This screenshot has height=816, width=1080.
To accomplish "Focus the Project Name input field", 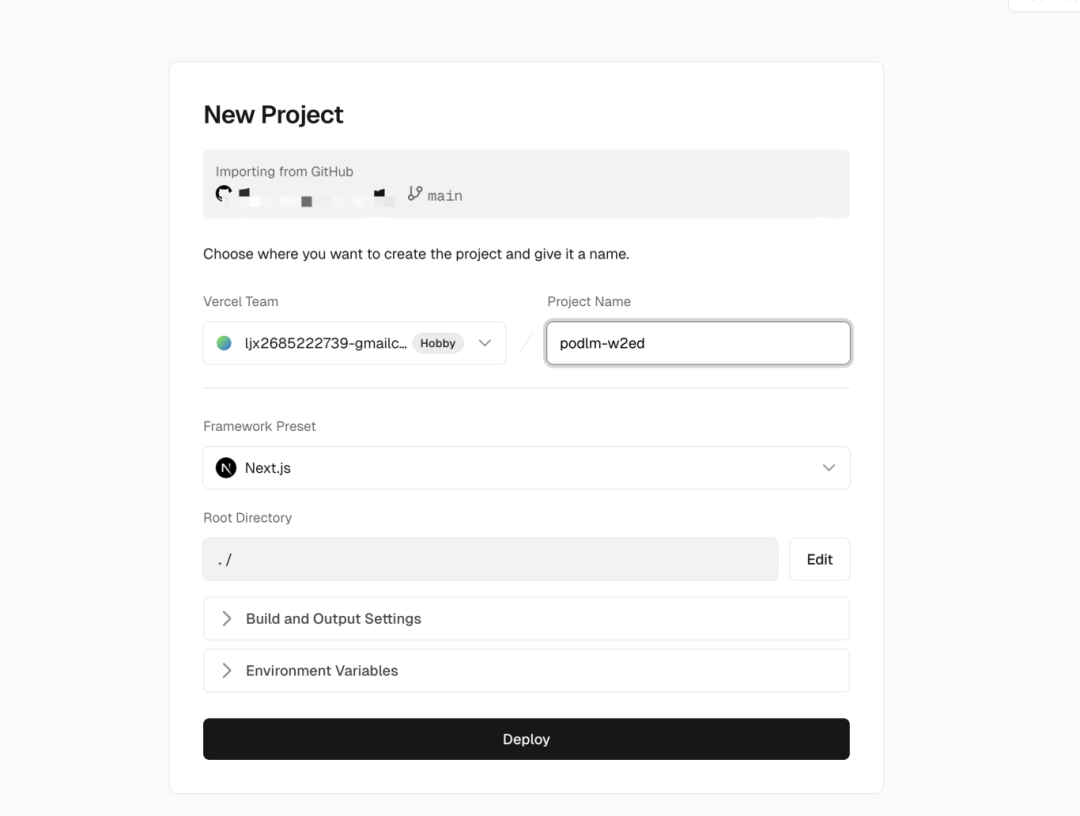I will [698, 343].
